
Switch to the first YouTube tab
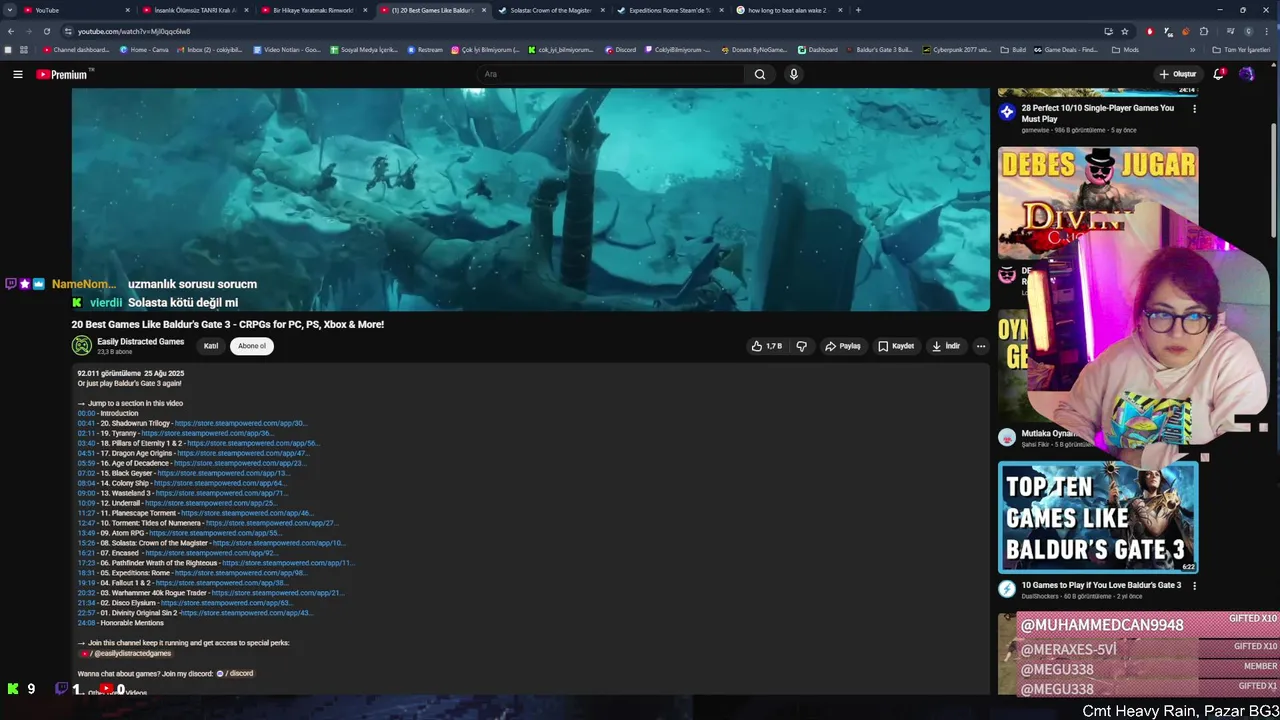point(75,10)
